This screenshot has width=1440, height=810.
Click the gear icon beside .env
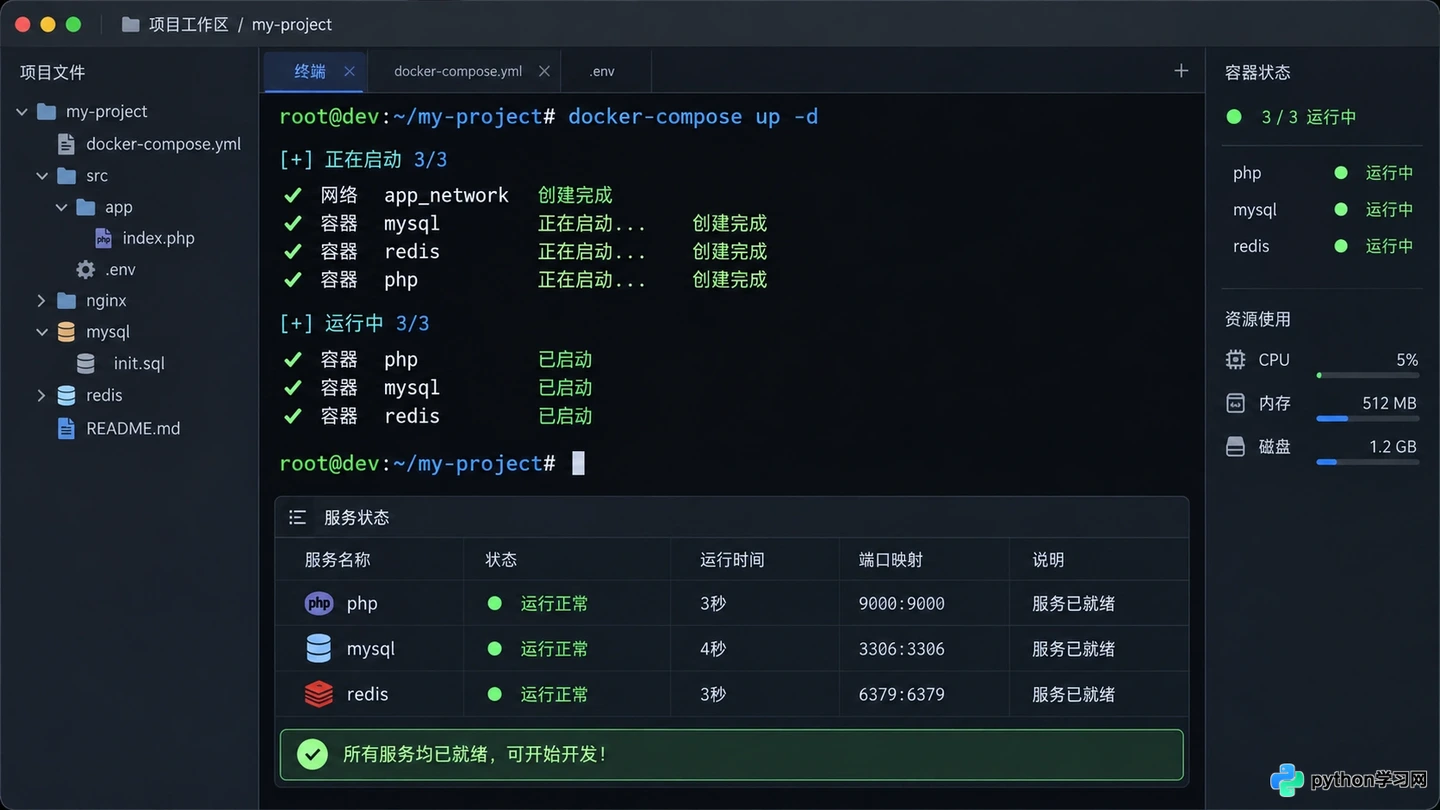coord(86,269)
